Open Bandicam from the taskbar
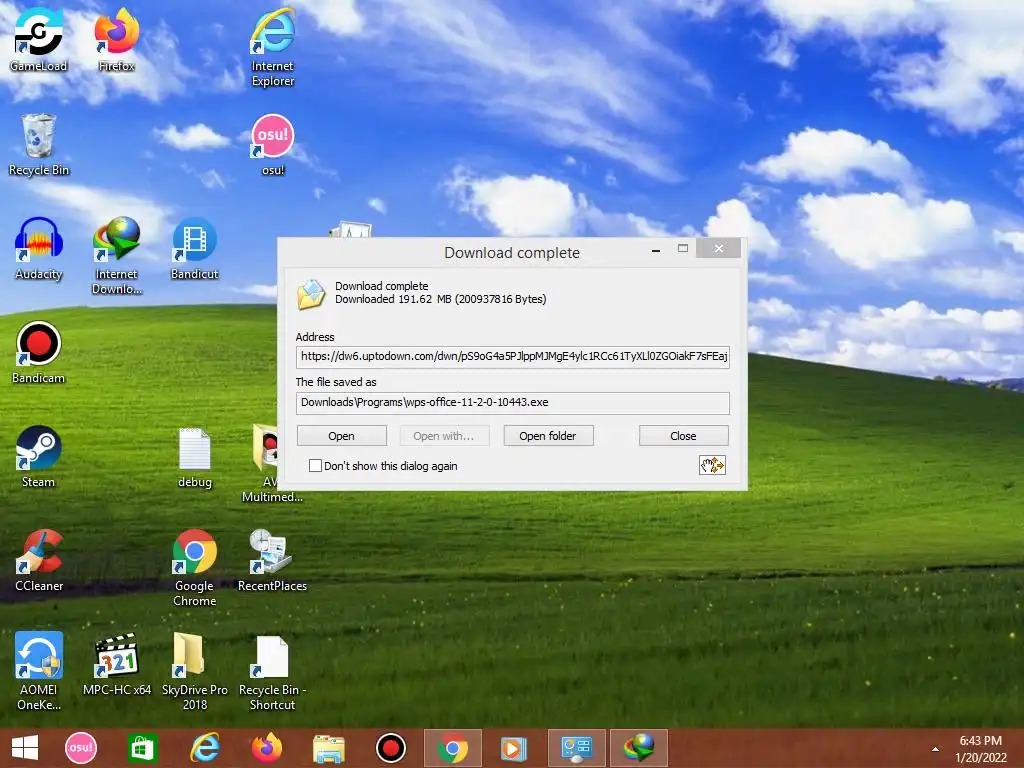1024x768 pixels. point(391,748)
